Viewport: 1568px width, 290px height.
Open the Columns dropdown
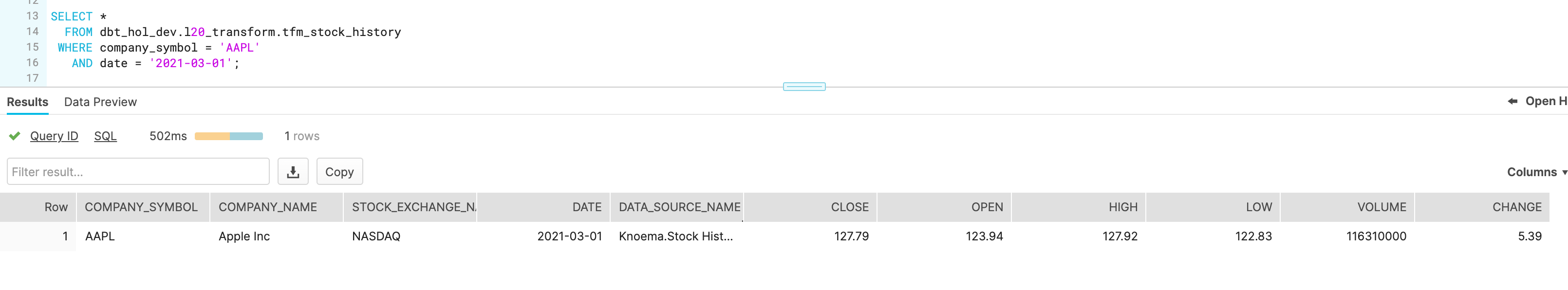[x=1536, y=172]
